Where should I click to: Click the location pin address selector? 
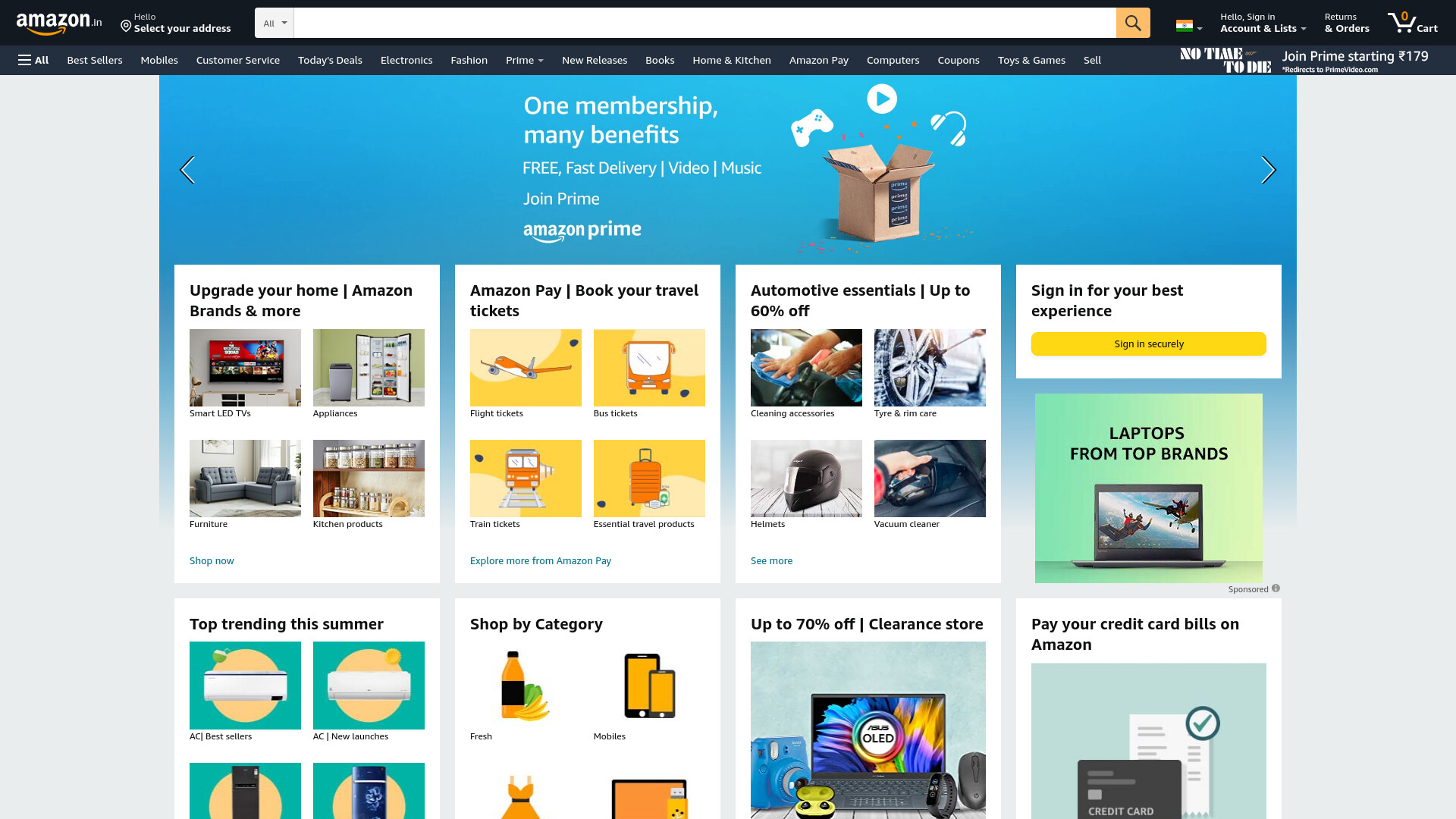pos(176,23)
